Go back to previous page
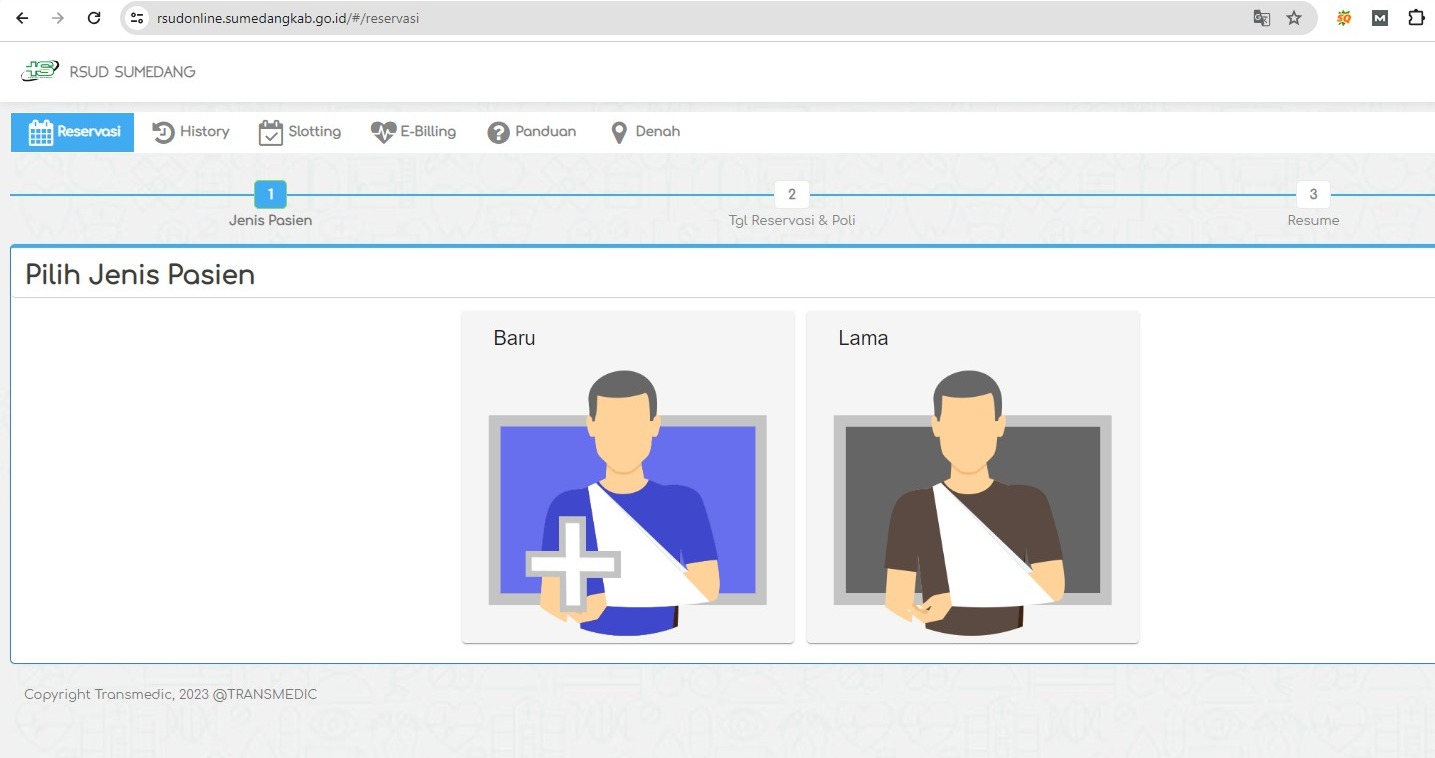1435x758 pixels. pos(22,18)
